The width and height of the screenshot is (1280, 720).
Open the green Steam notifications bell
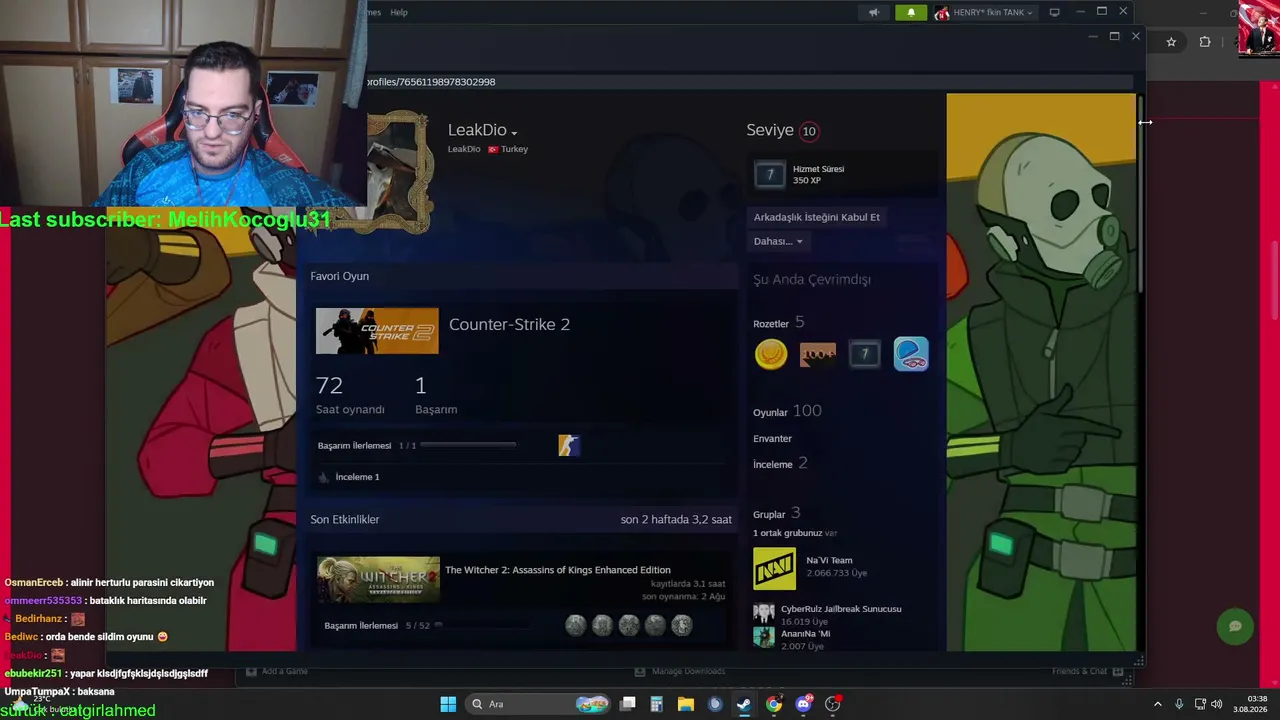[x=911, y=12]
